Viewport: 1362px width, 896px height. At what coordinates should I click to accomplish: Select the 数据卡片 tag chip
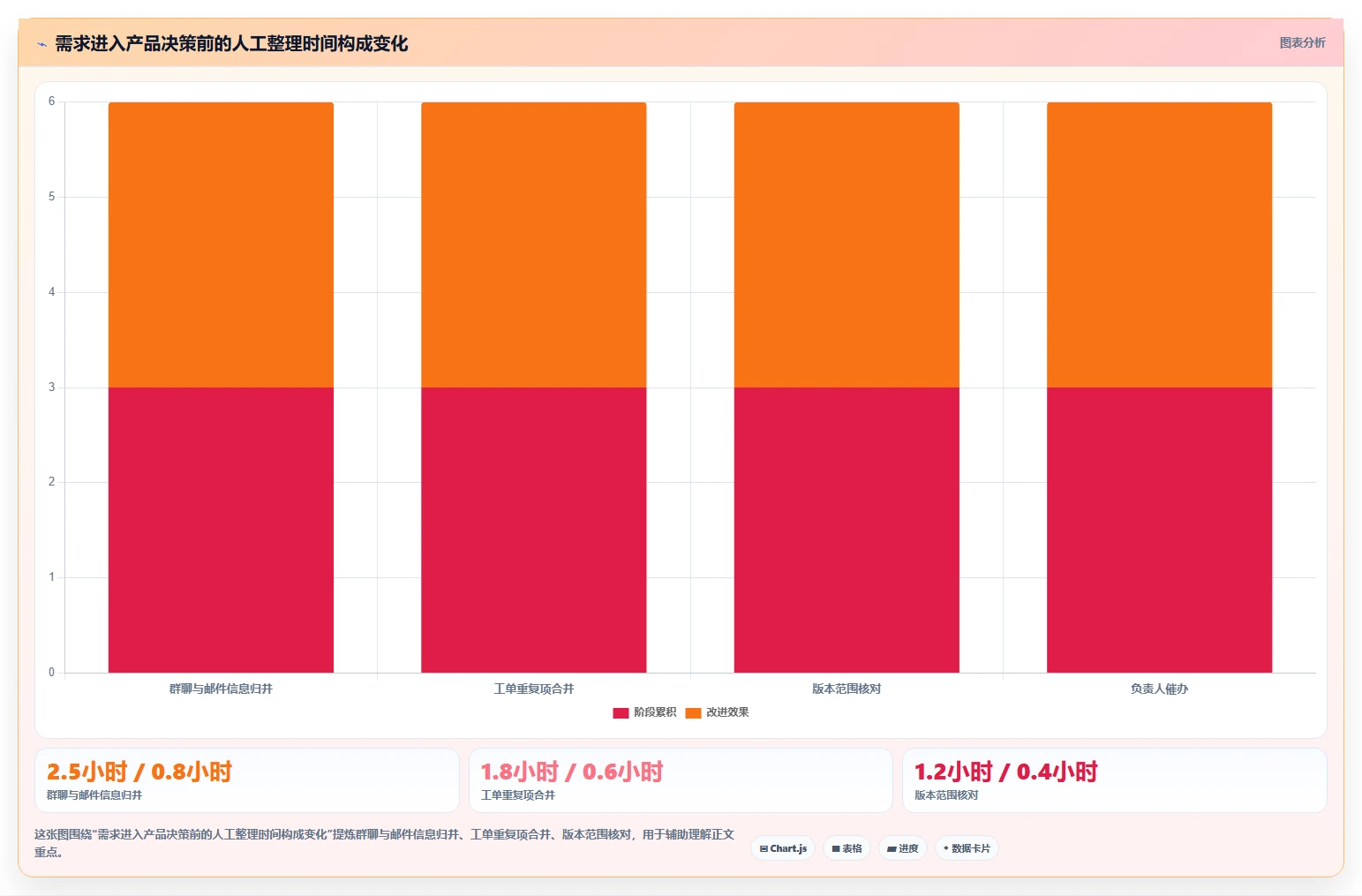967,848
